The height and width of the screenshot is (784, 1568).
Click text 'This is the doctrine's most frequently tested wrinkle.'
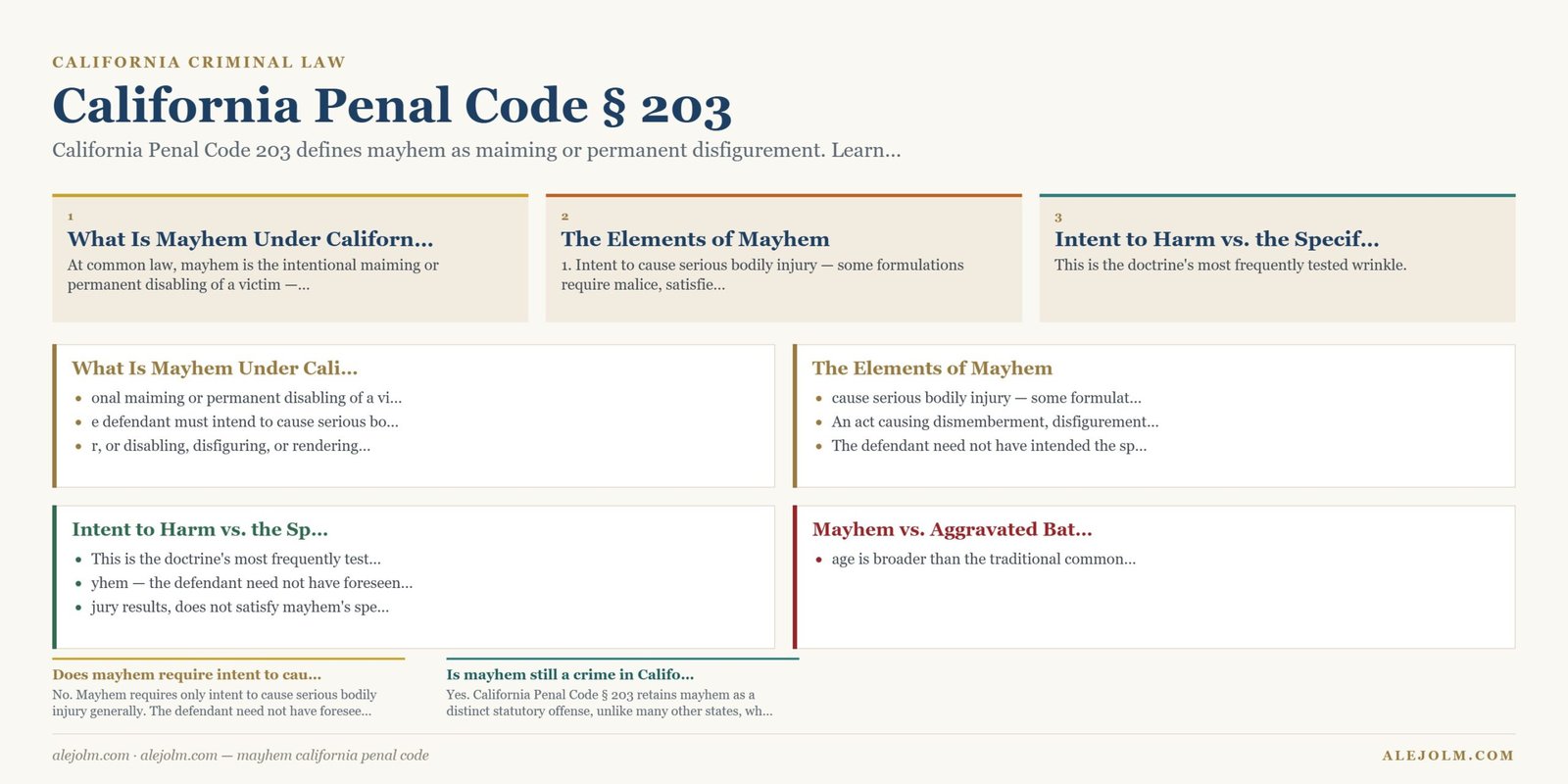[1231, 265]
